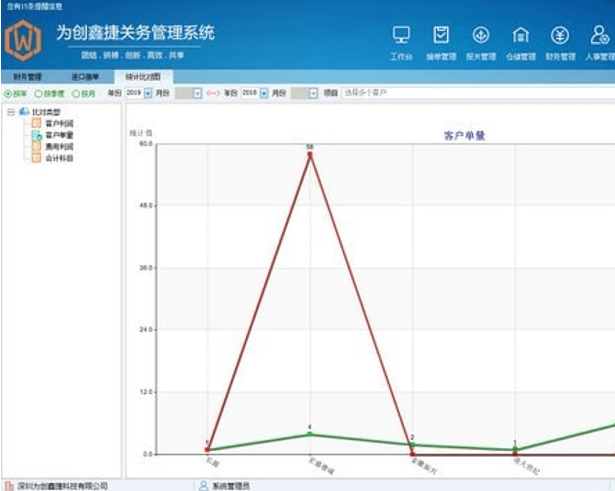The height and width of the screenshot is (491, 615).
Task: Open the yen symbol 财务管理 icon
Action: point(560,35)
